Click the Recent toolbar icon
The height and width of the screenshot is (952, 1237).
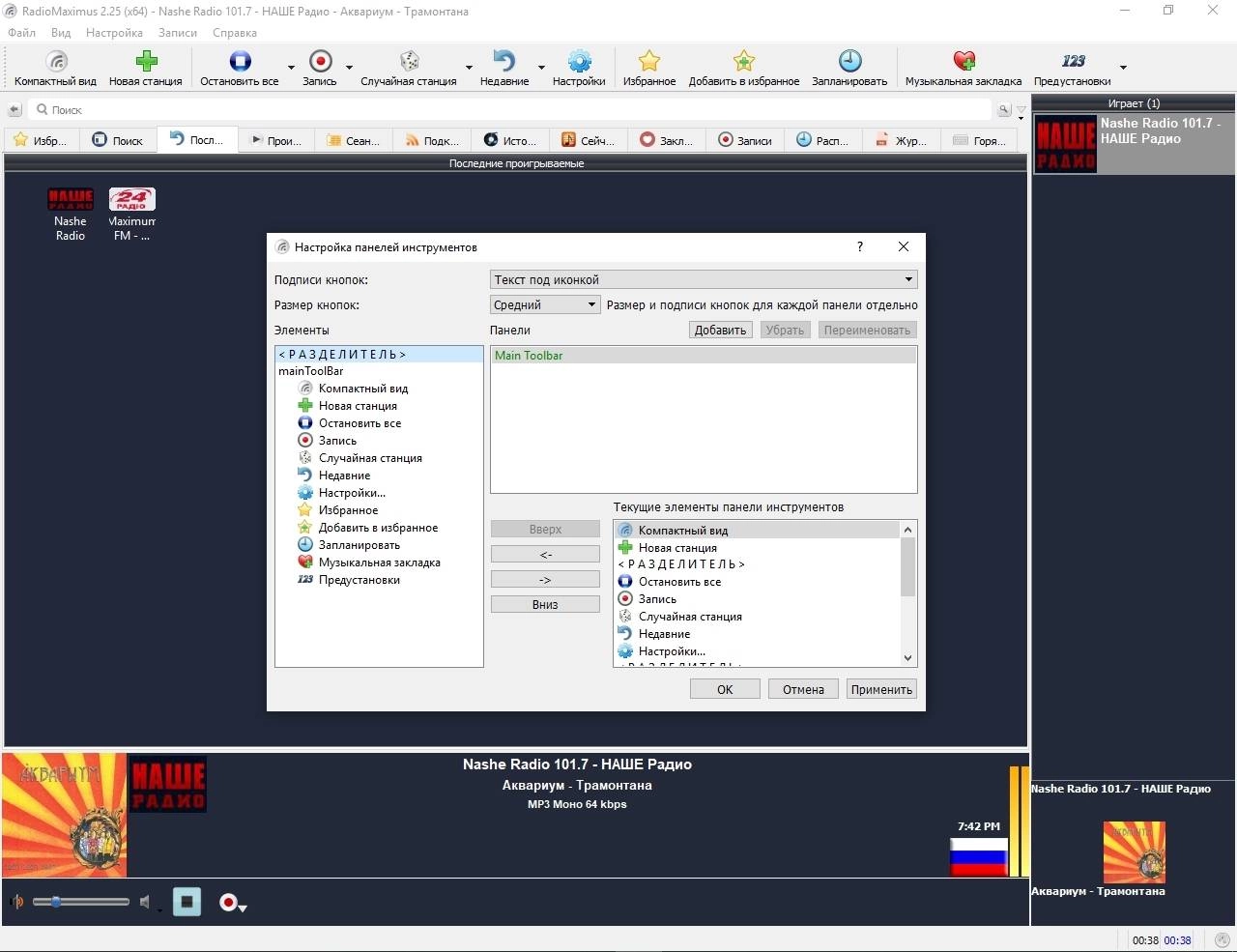click(x=504, y=62)
